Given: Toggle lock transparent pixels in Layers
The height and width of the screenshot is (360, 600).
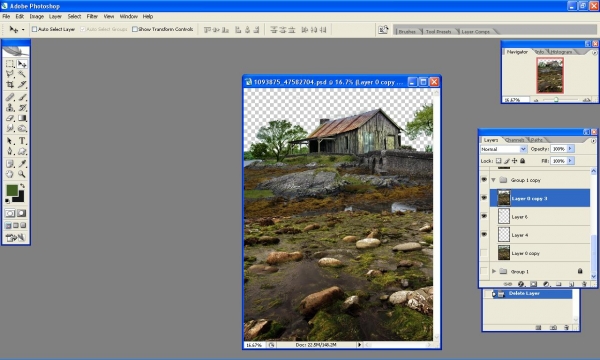Looking at the screenshot, I should coord(499,161).
